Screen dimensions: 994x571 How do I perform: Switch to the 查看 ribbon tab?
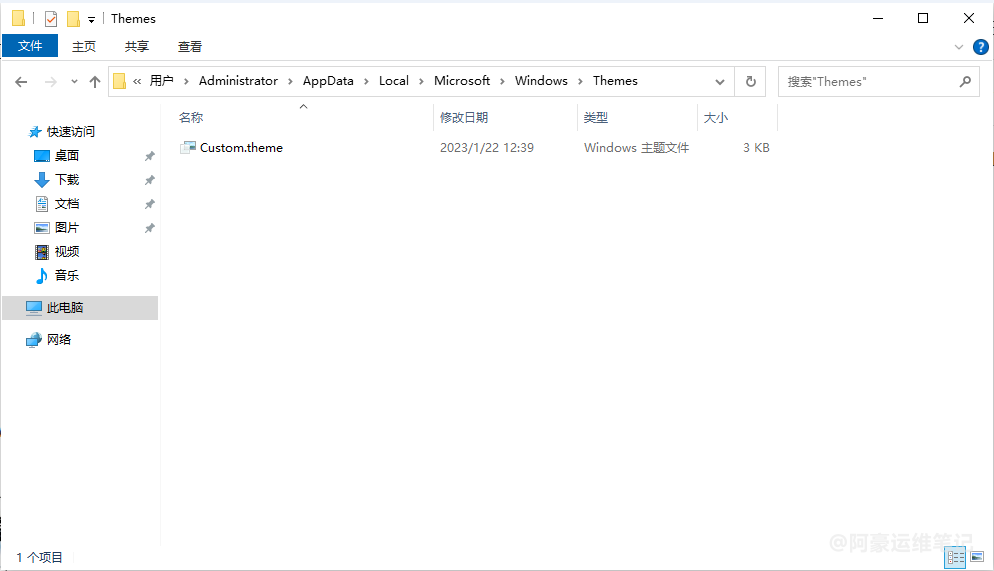point(190,46)
